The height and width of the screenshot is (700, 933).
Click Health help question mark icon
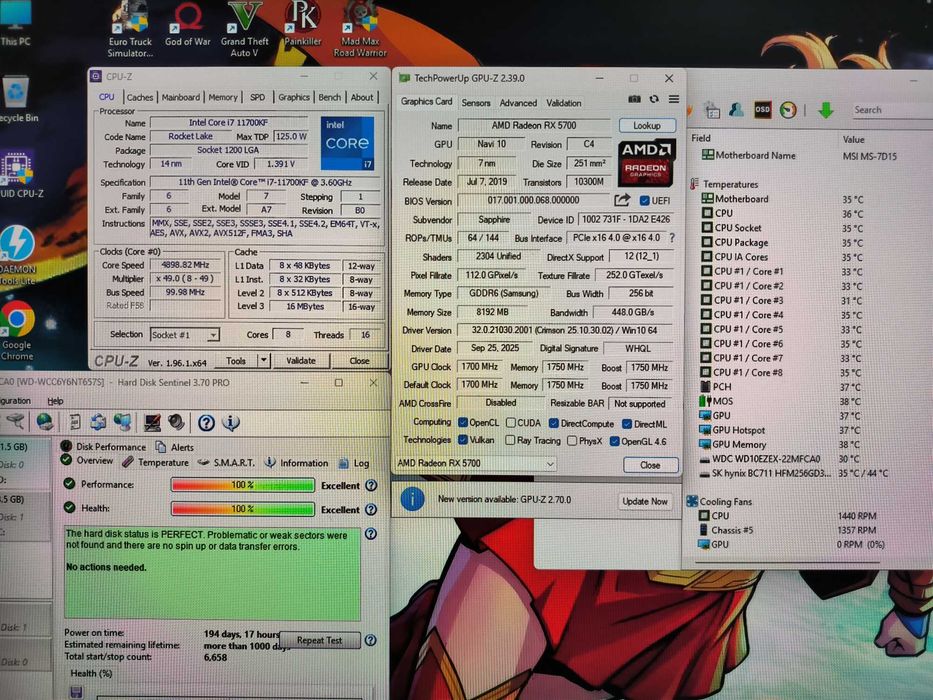[371, 510]
